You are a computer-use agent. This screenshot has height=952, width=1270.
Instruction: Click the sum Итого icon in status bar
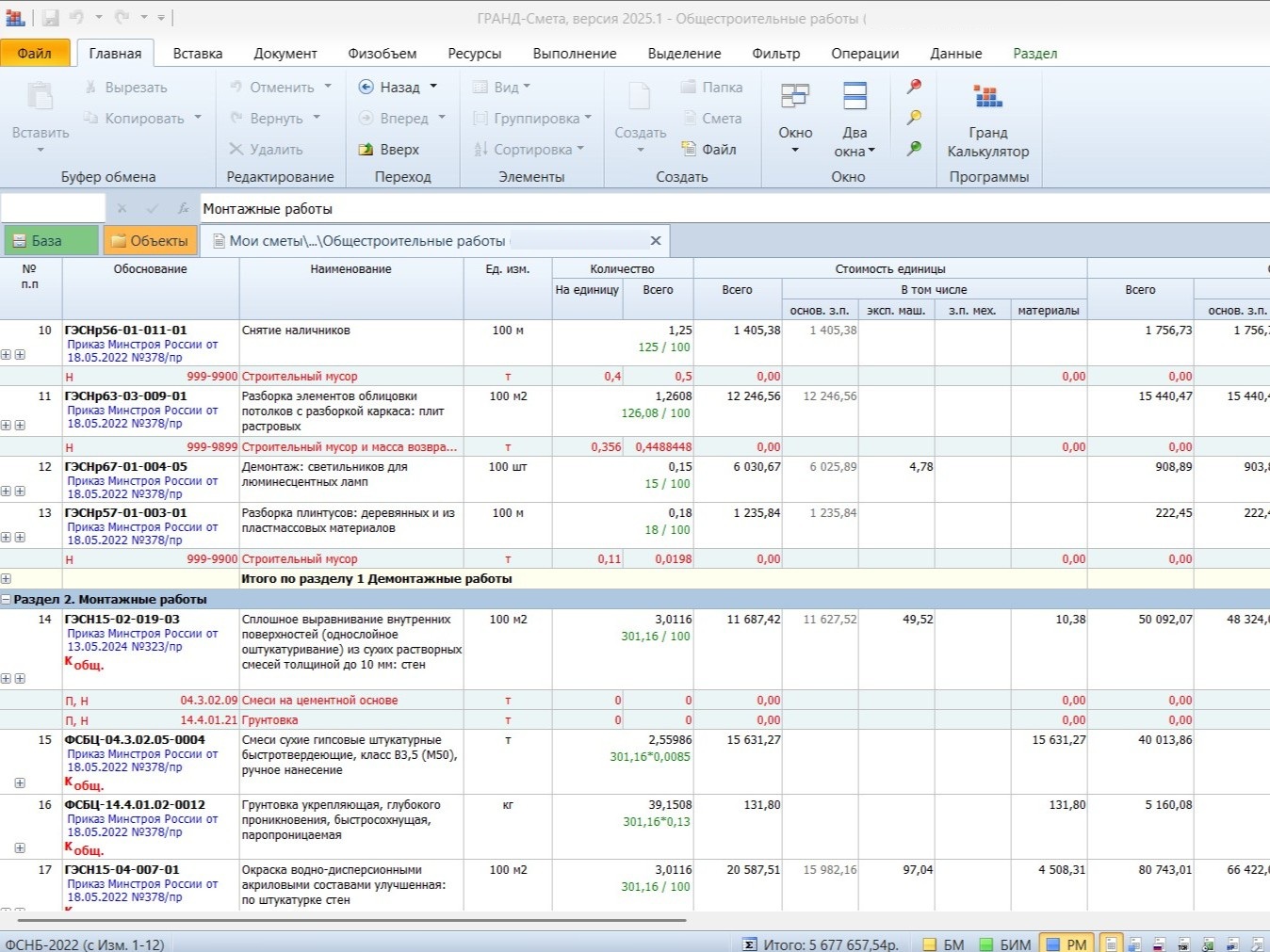pos(749,944)
